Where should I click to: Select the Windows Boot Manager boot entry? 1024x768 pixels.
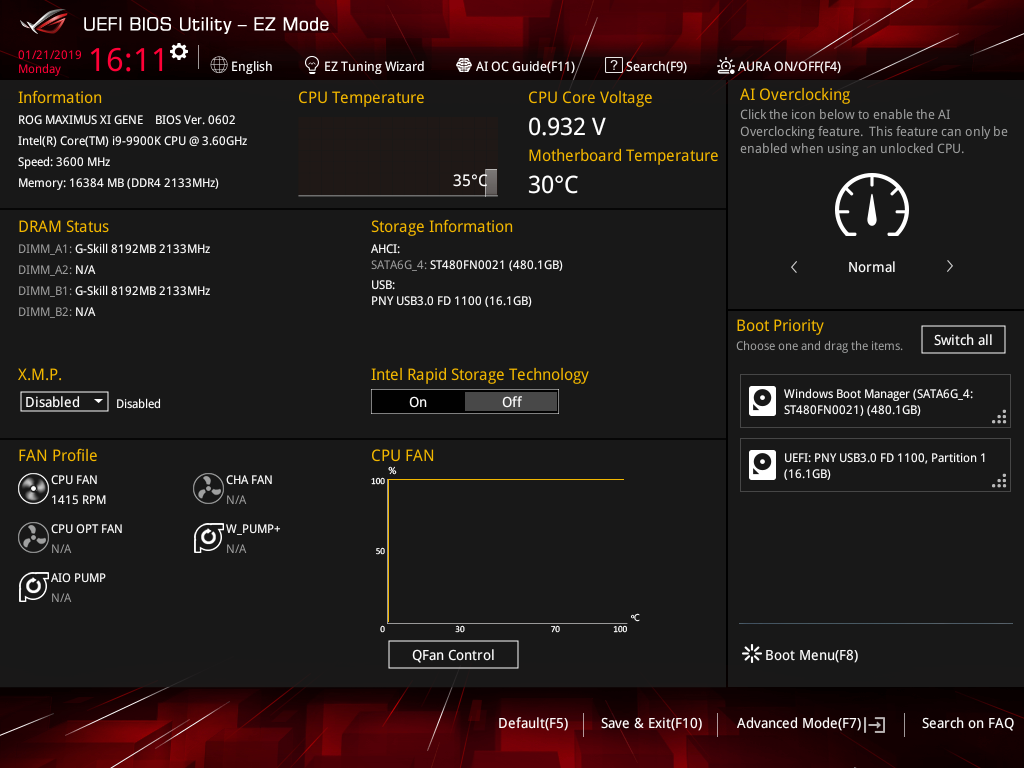tap(875, 401)
